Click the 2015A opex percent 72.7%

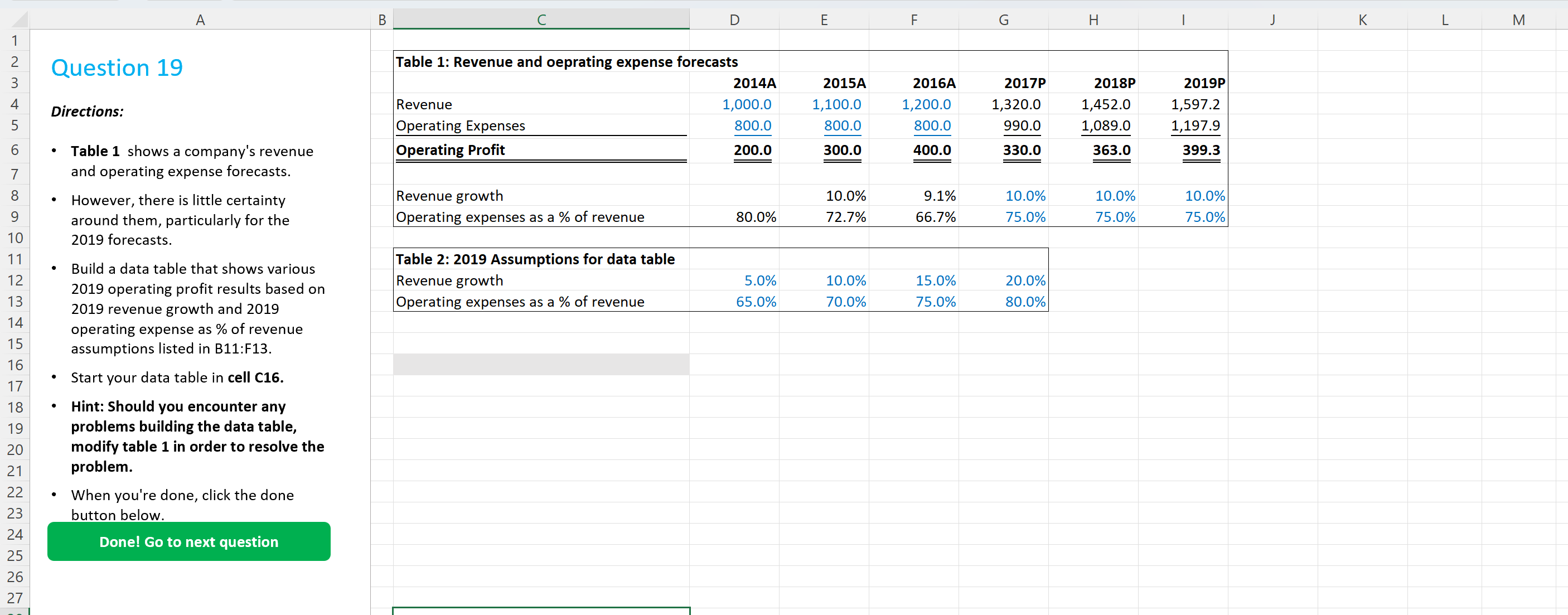click(x=845, y=217)
